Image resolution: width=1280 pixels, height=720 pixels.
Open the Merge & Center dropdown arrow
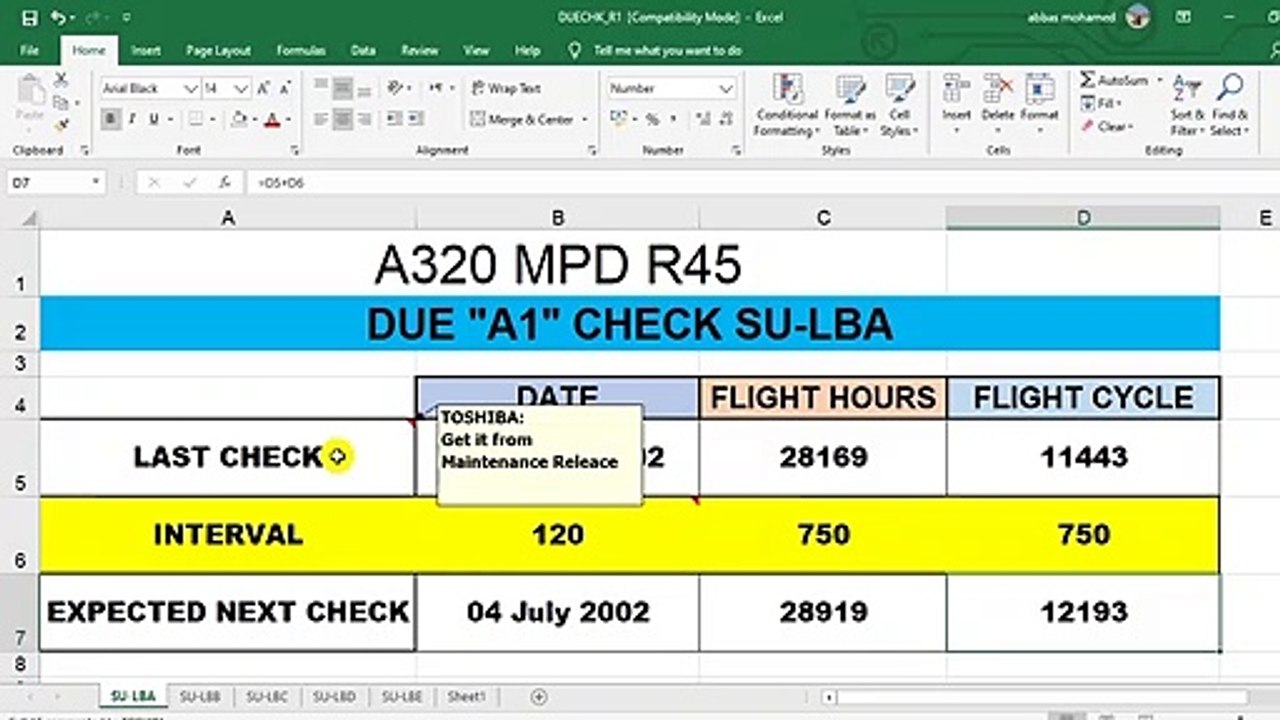[585, 119]
